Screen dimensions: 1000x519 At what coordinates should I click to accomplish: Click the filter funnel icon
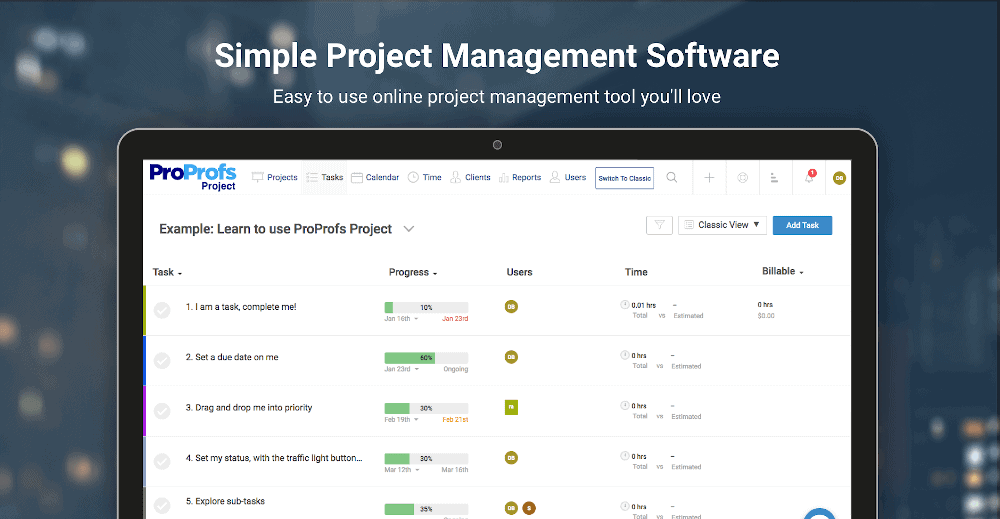coord(659,225)
